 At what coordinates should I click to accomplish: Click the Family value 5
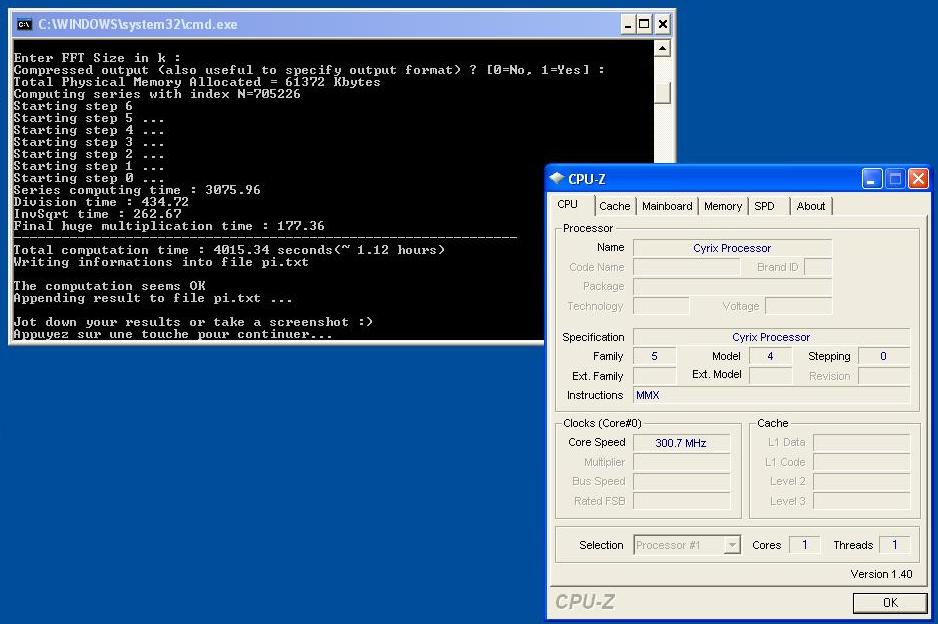[x=654, y=356]
